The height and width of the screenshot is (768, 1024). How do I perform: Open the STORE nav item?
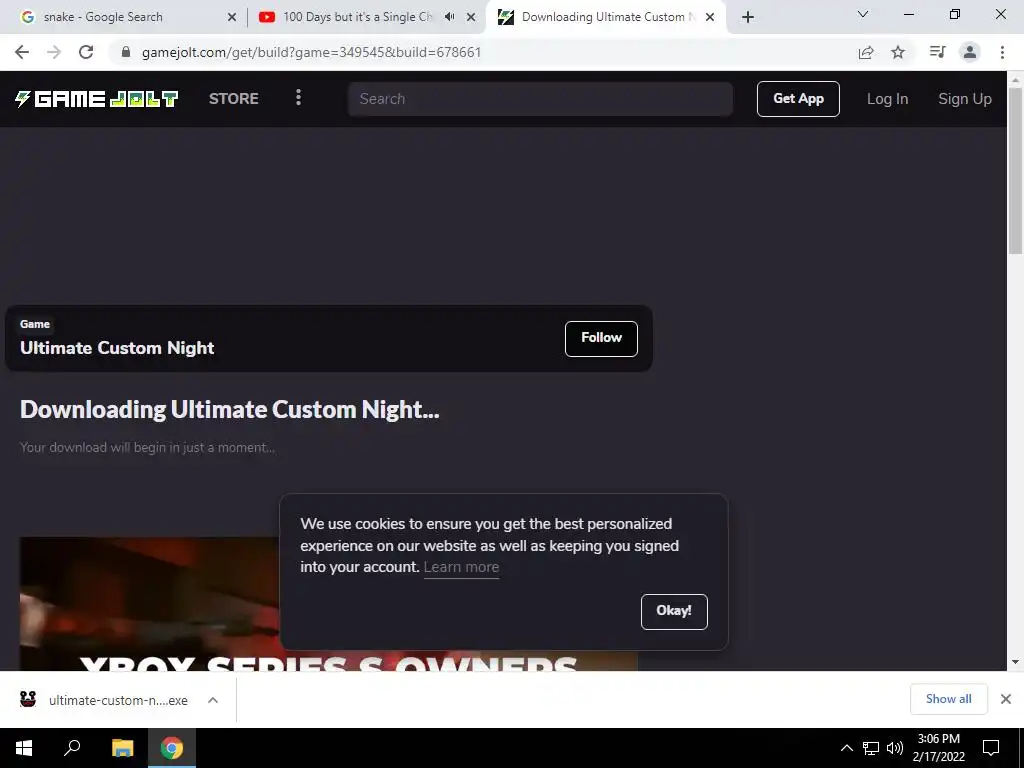point(234,99)
